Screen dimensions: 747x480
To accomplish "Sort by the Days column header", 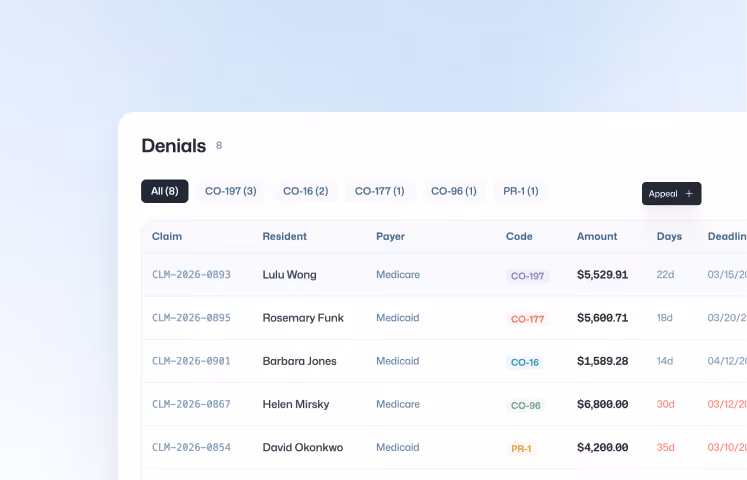I will (x=669, y=236).
